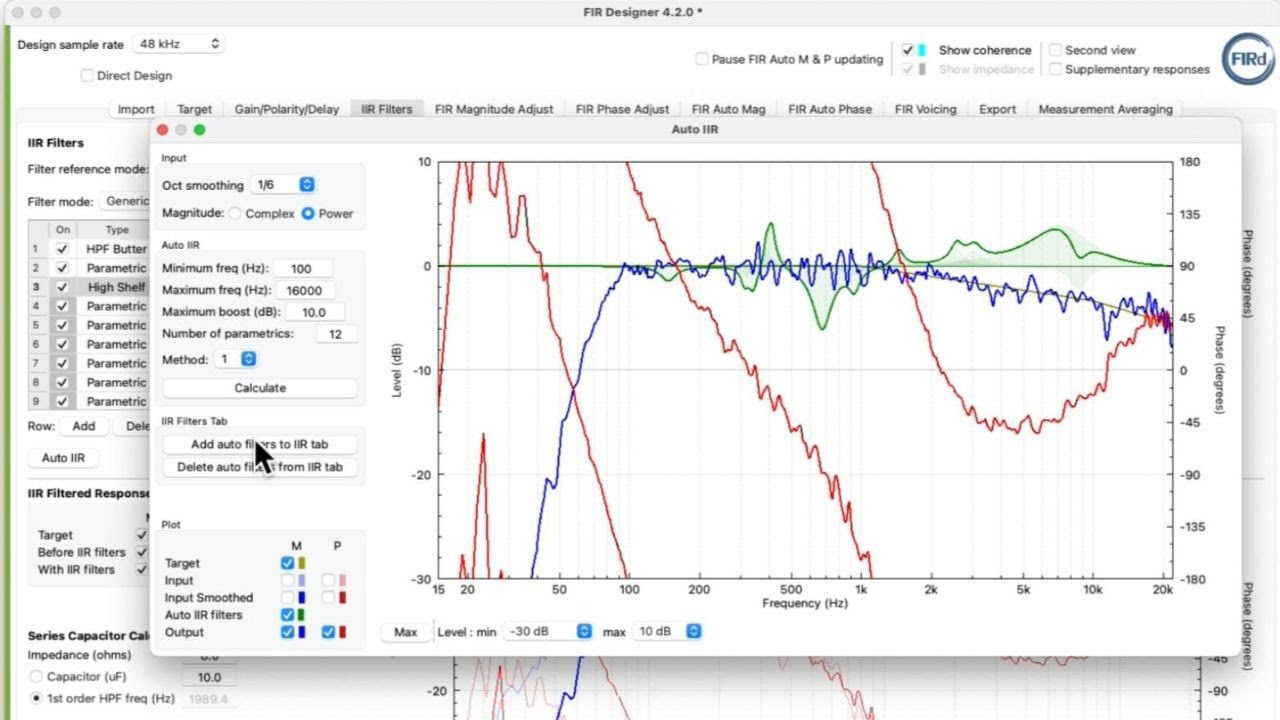Enable the Supplementary responses checkbox
Viewport: 1280px width, 720px height.
tap(1055, 69)
